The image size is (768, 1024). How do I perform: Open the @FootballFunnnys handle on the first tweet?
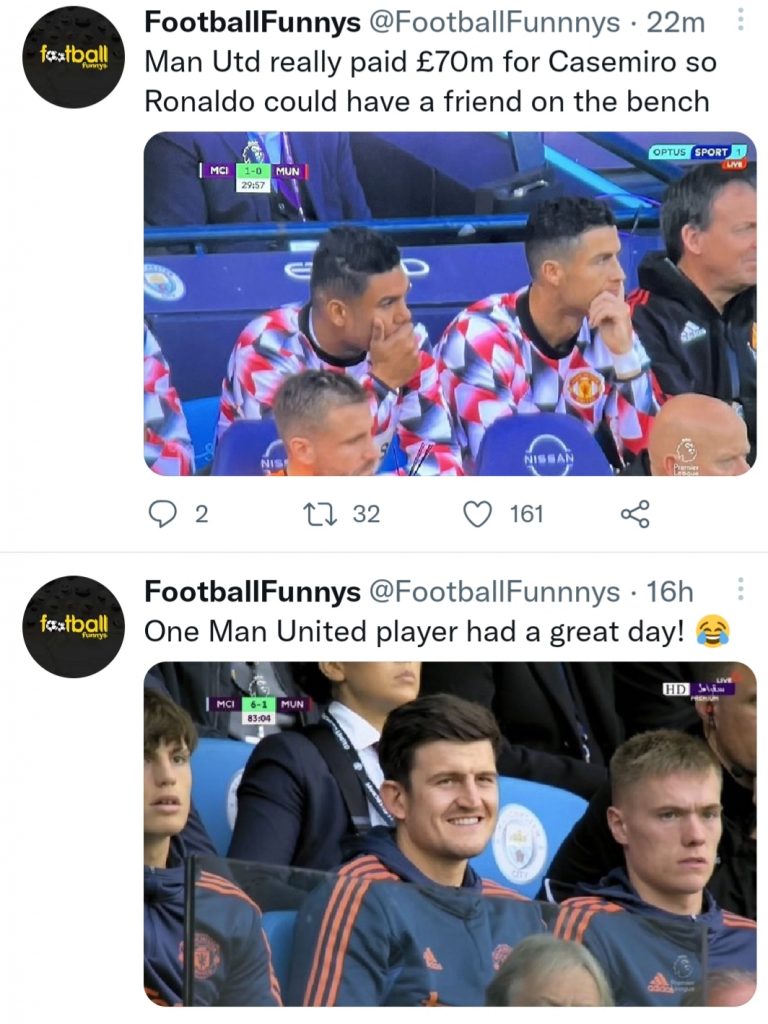(476, 23)
